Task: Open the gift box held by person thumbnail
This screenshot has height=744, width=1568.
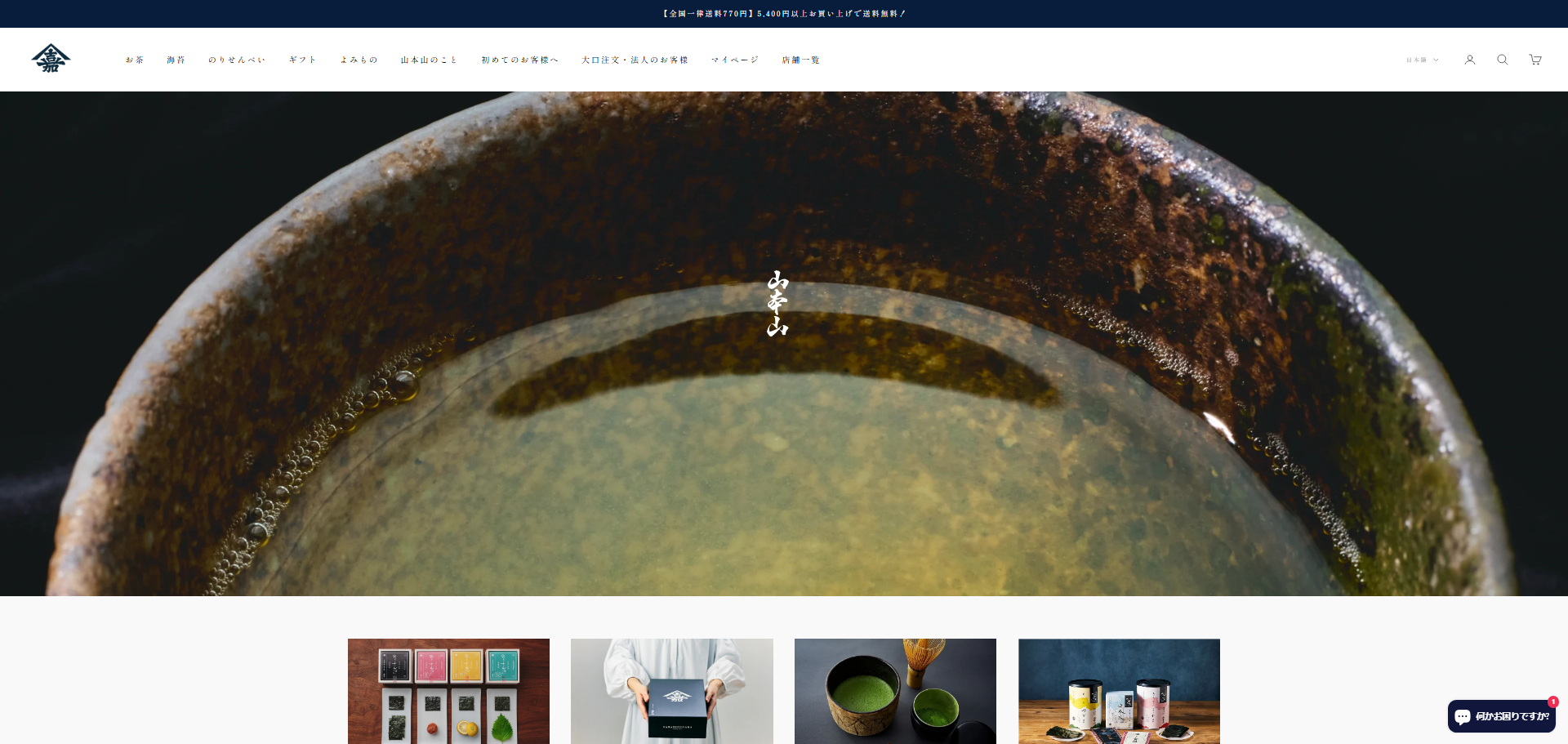Action: [672, 691]
